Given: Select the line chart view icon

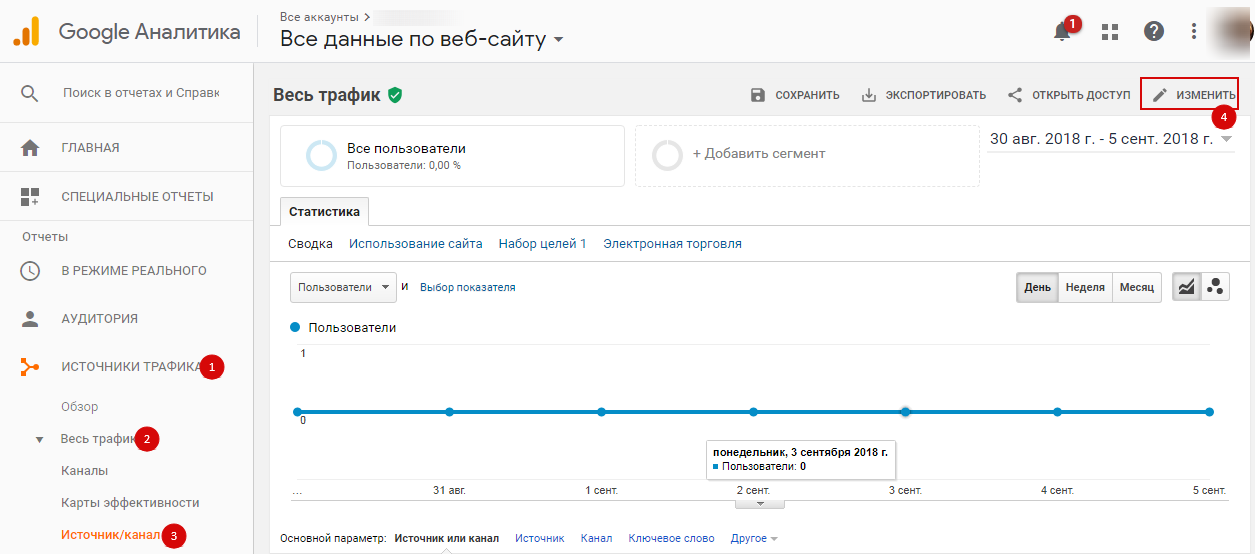Looking at the screenshot, I should click(x=1186, y=287).
